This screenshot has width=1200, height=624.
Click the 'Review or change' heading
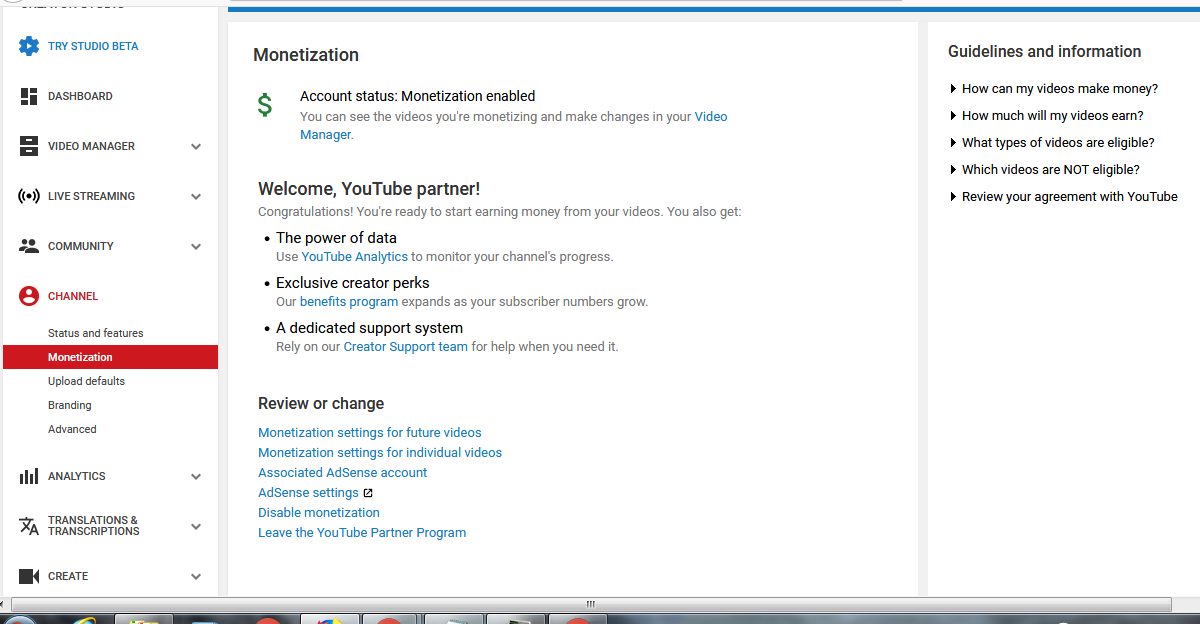click(321, 404)
